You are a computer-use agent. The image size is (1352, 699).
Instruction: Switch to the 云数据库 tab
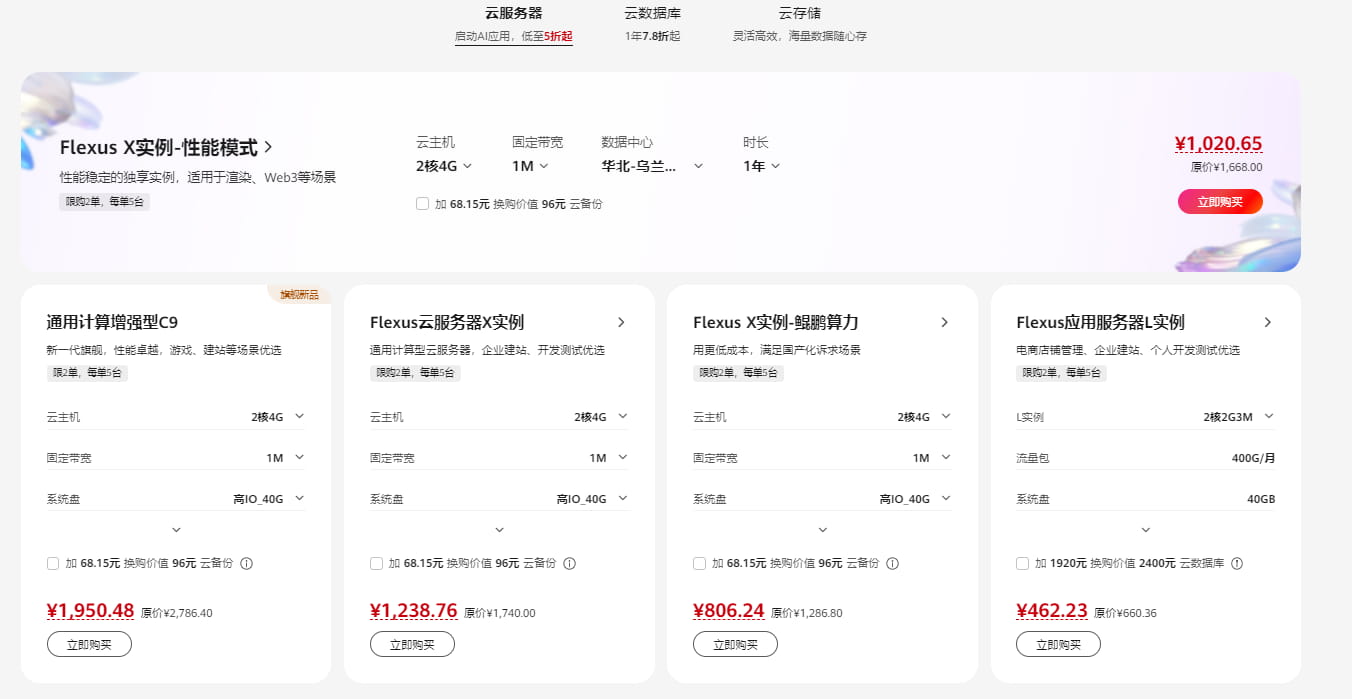pos(652,14)
